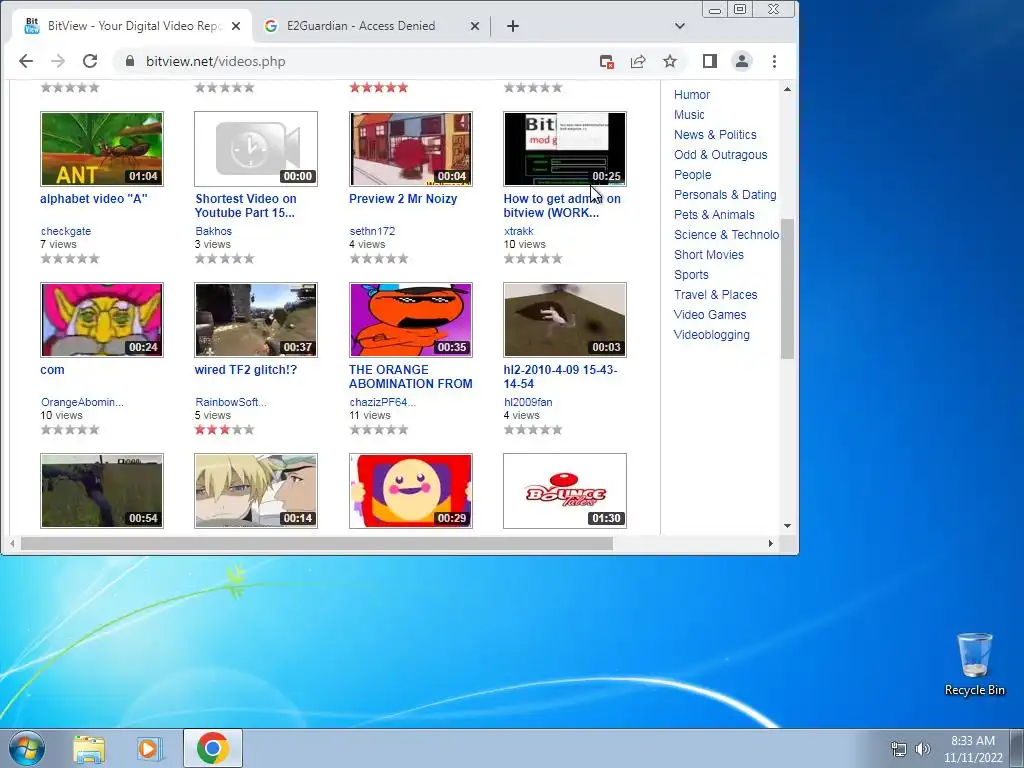
Task: Open Windows Explorer from taskbar
Action: click(x=89, y=749)
